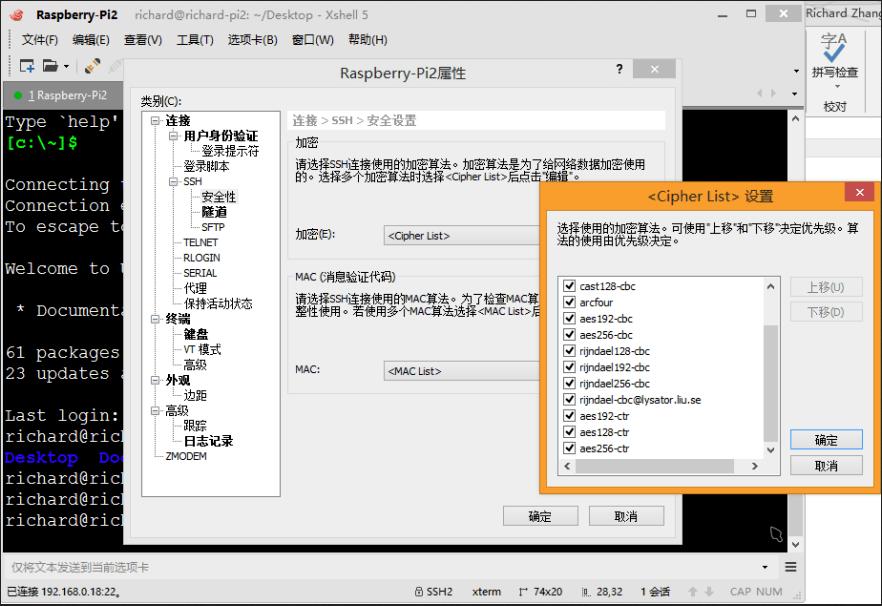The image size is (882, 606).
Task: Click the SSH2 lock icon in status bar
Action: 418,591
